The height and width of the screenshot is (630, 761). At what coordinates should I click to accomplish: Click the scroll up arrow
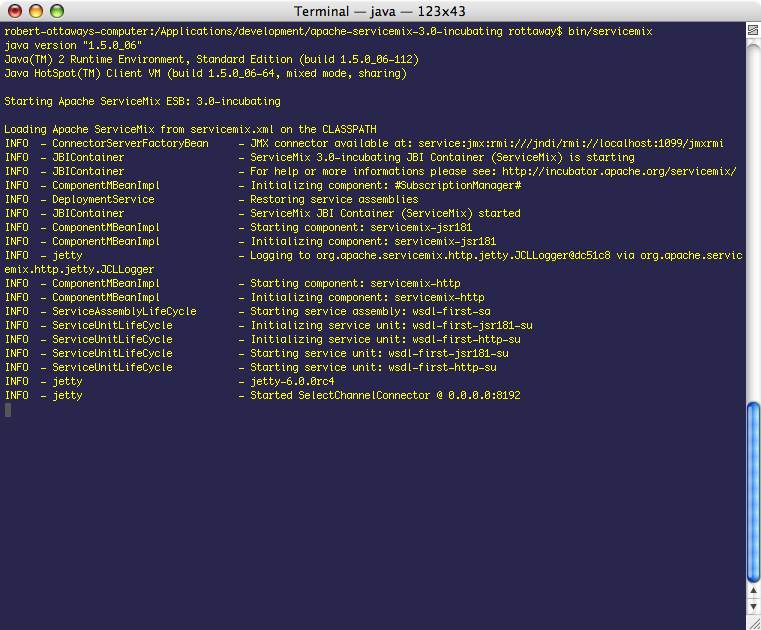752,589
